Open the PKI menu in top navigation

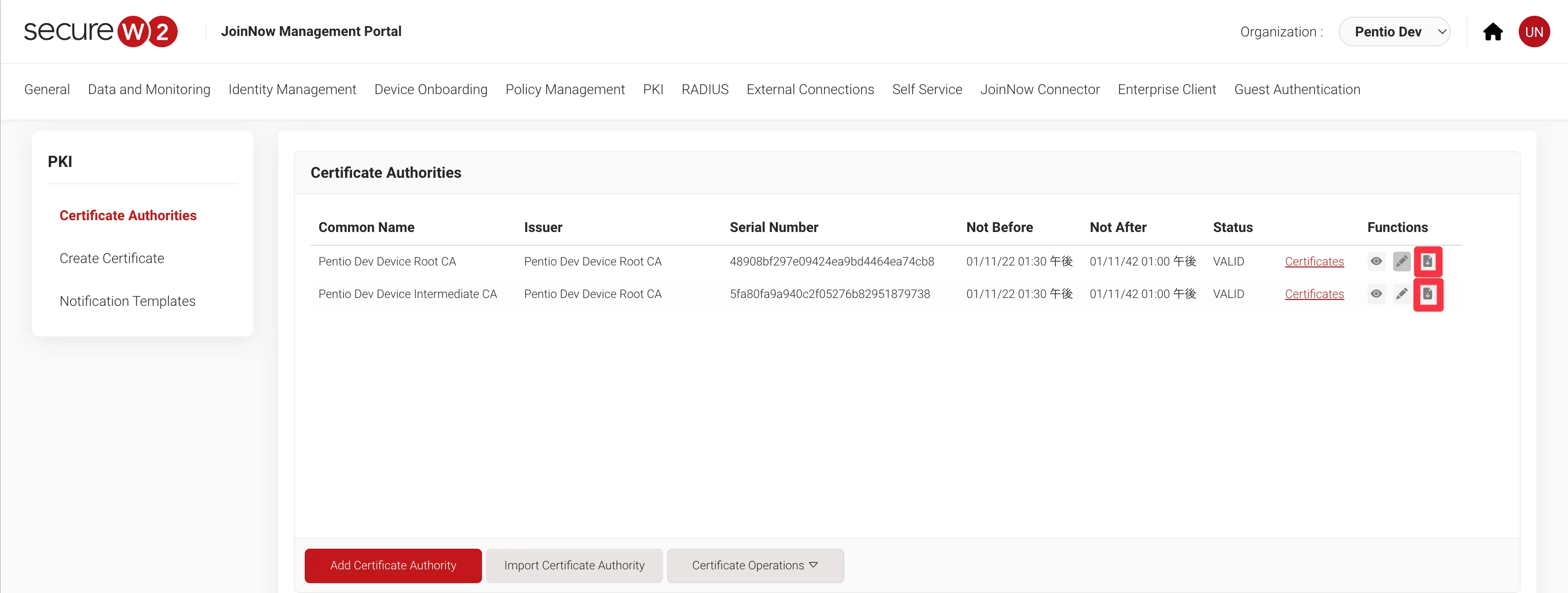click(653, 90)
